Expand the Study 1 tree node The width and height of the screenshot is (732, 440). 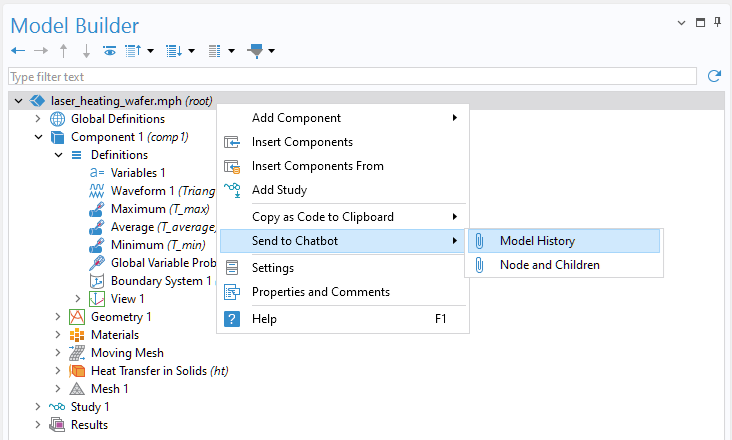click(x=39, y=407)
